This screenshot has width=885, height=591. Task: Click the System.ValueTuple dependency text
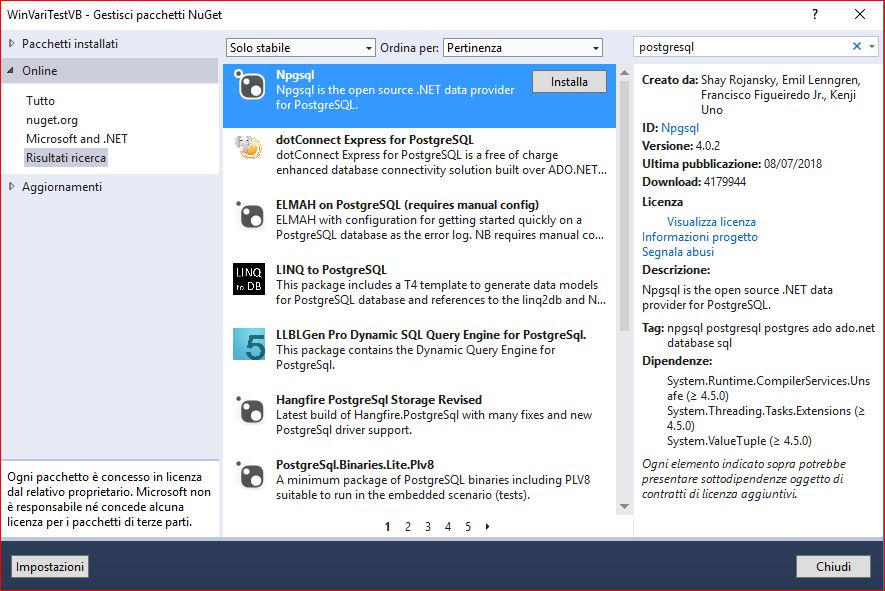point(739,441)
